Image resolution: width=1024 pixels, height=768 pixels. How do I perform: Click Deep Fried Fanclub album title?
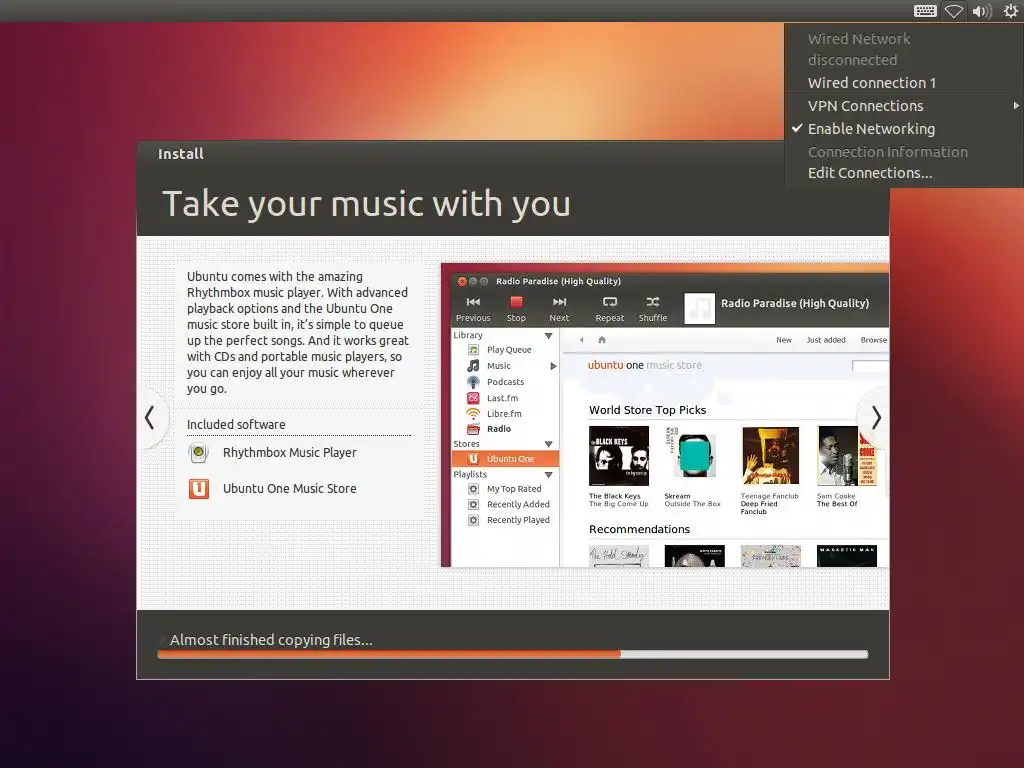[x=759, y=507]
